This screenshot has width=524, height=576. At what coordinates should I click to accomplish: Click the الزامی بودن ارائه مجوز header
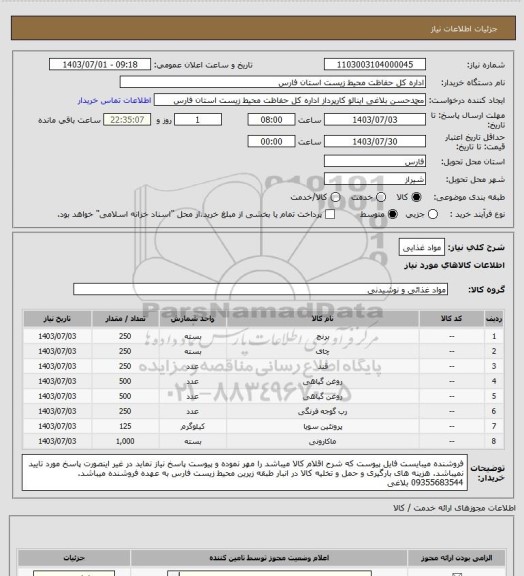[456, 558]
